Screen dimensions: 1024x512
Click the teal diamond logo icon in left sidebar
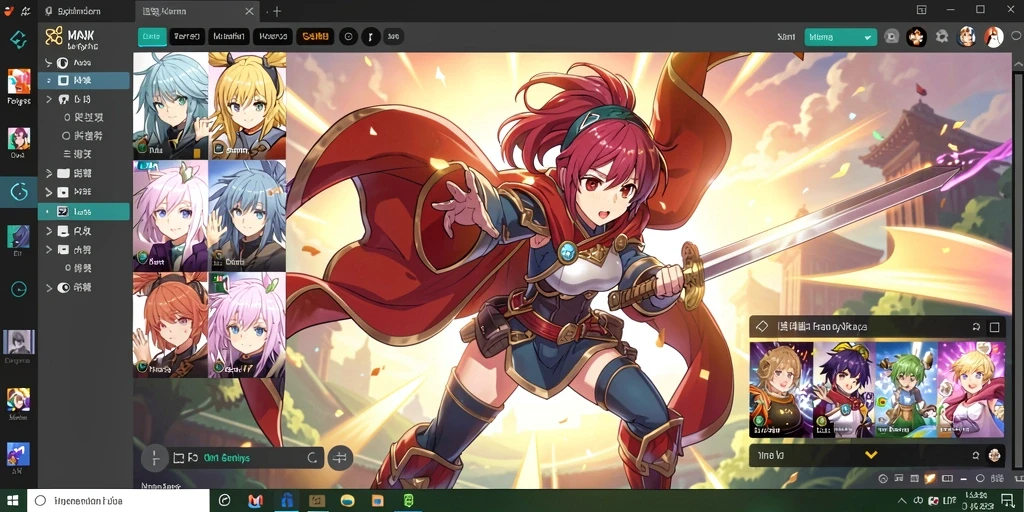[18, 40]
